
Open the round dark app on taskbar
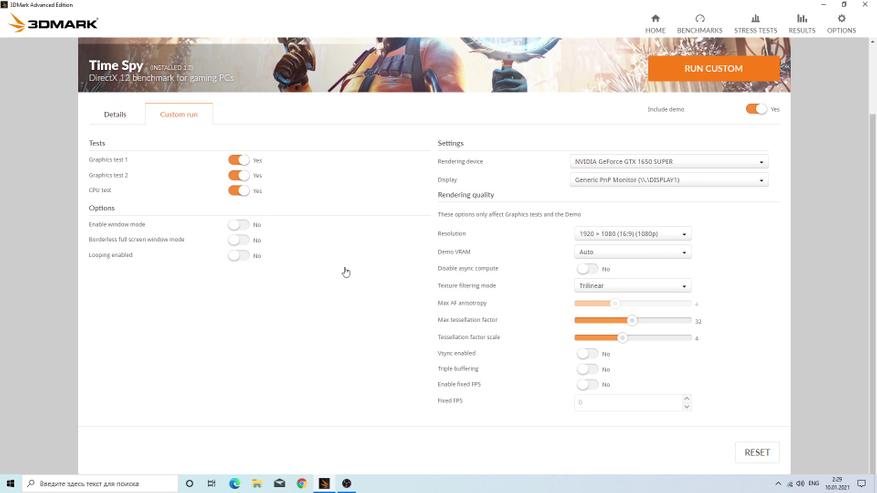346,483
